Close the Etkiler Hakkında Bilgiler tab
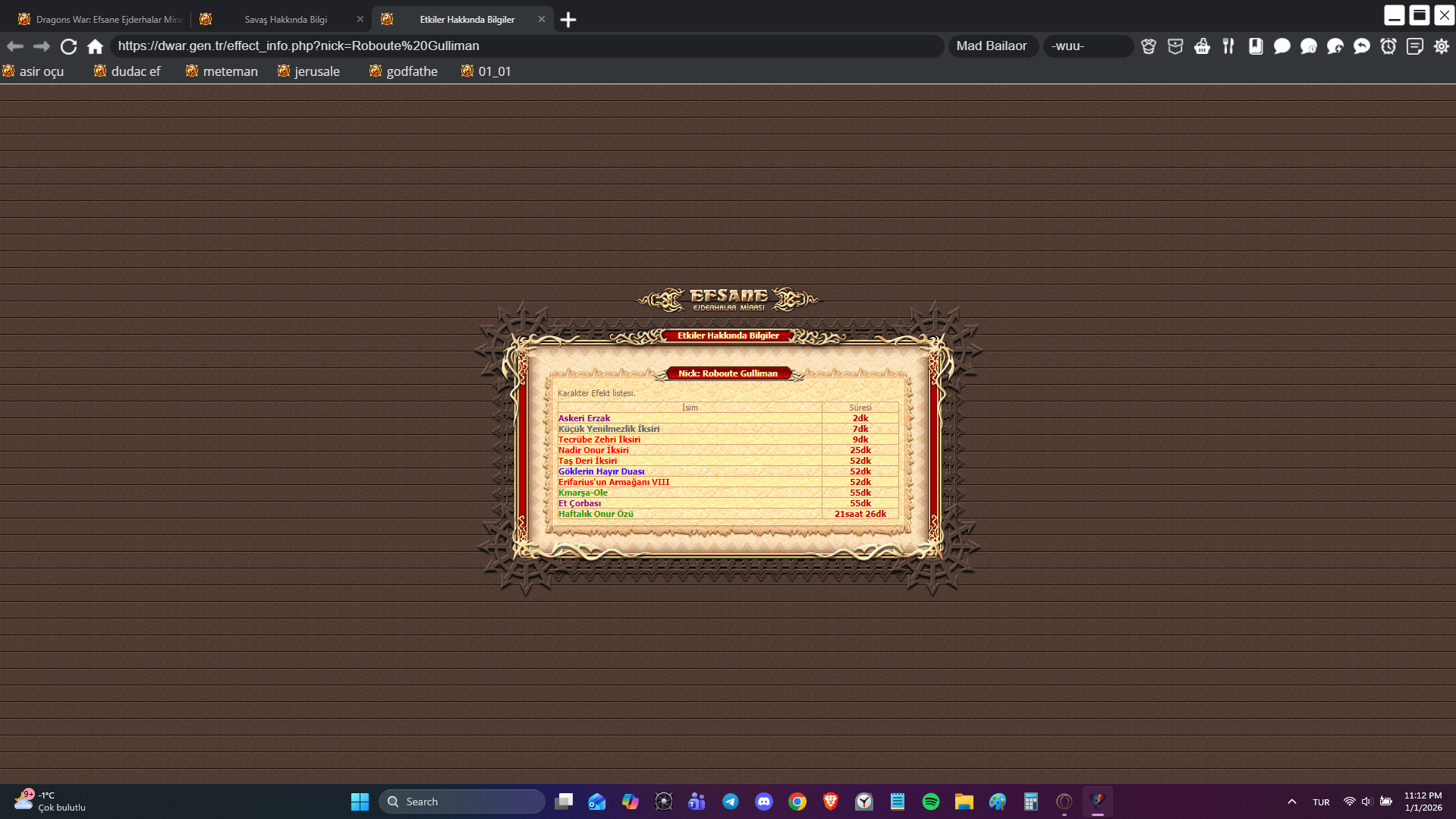1456x819 pixels. tap(542, 20)
